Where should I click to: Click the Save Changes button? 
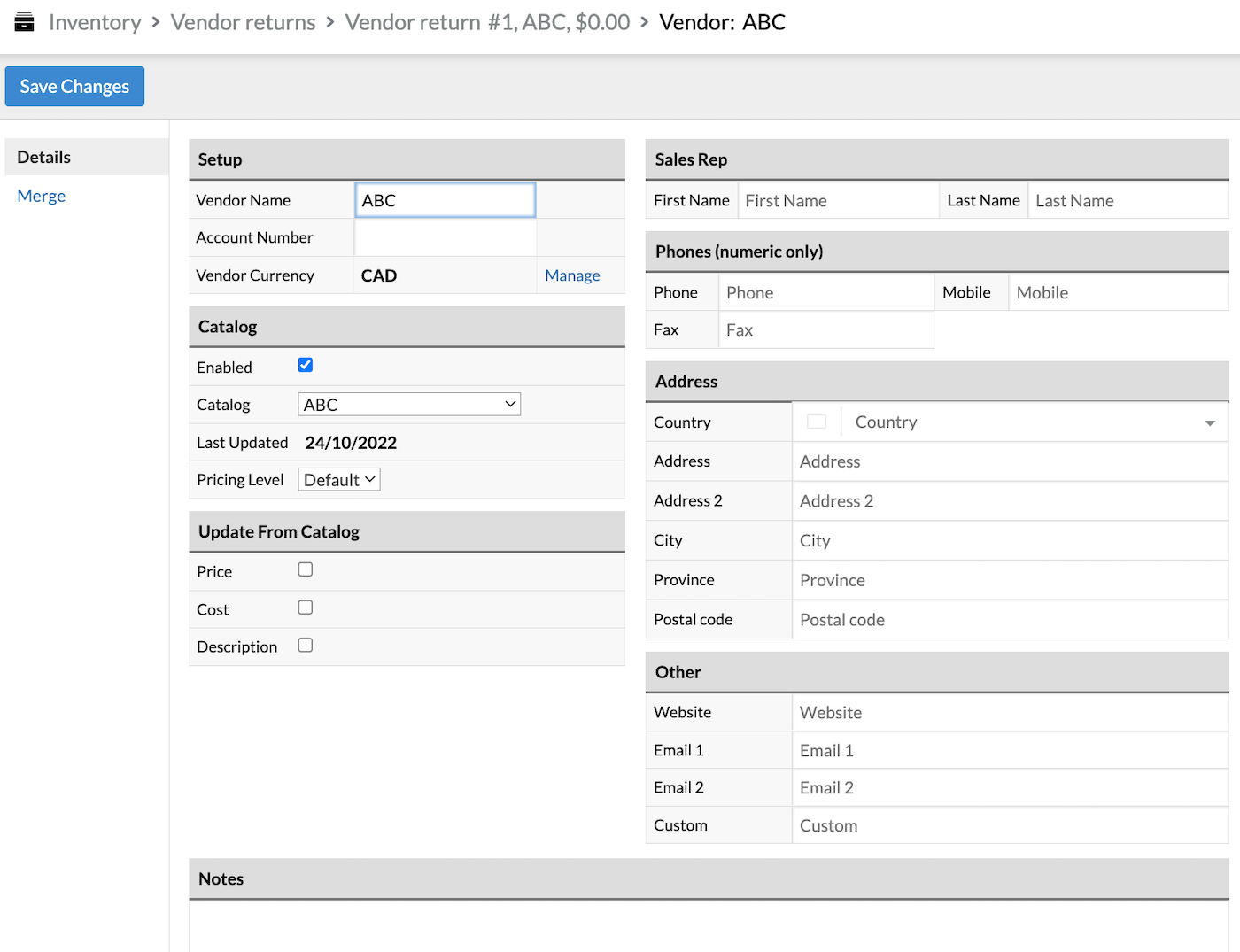tap(74, 86)
